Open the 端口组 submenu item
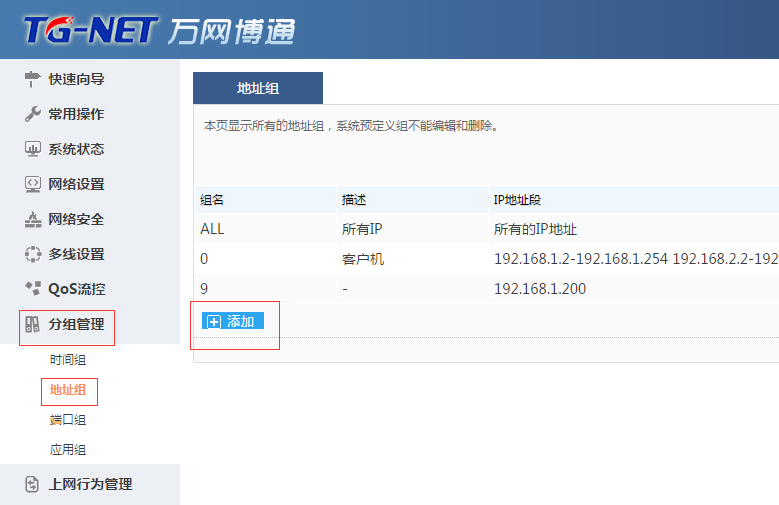Viewport: 779px width, 505px height. click(68, 420)
